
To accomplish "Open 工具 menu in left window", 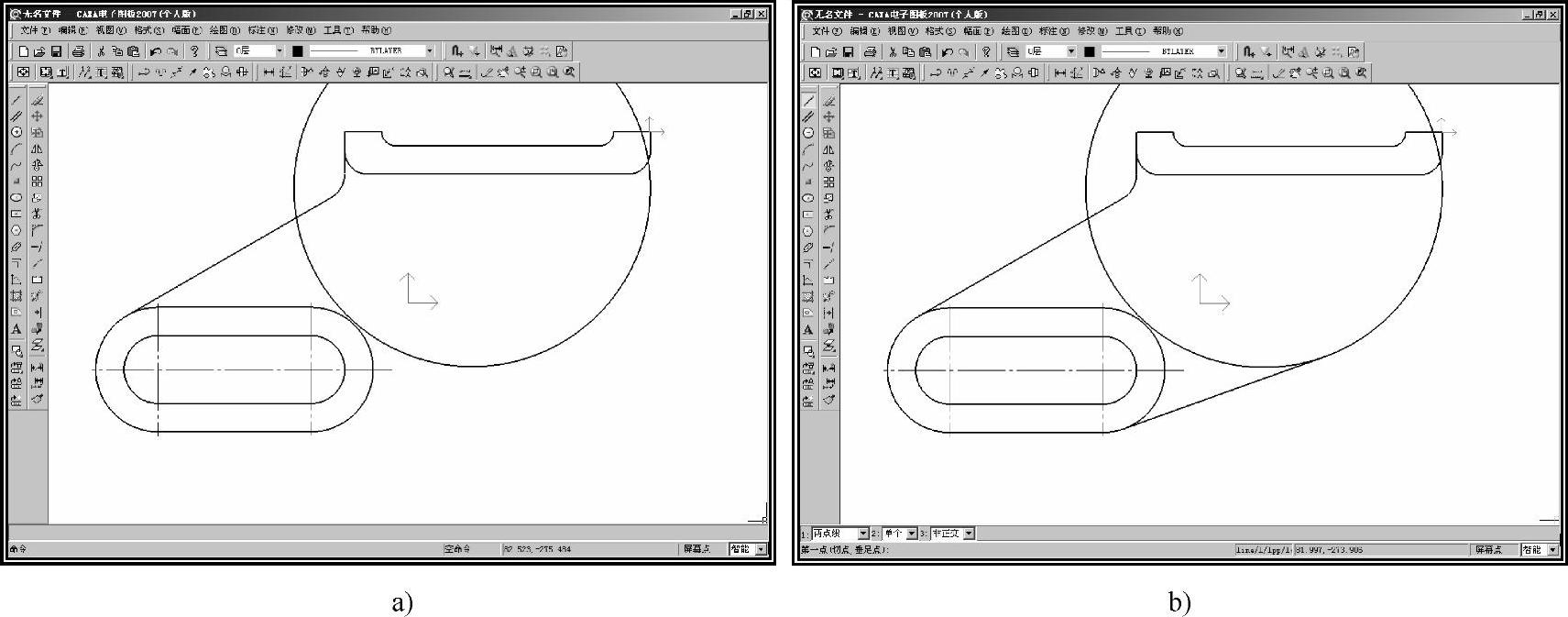I will tap(338, 30).
